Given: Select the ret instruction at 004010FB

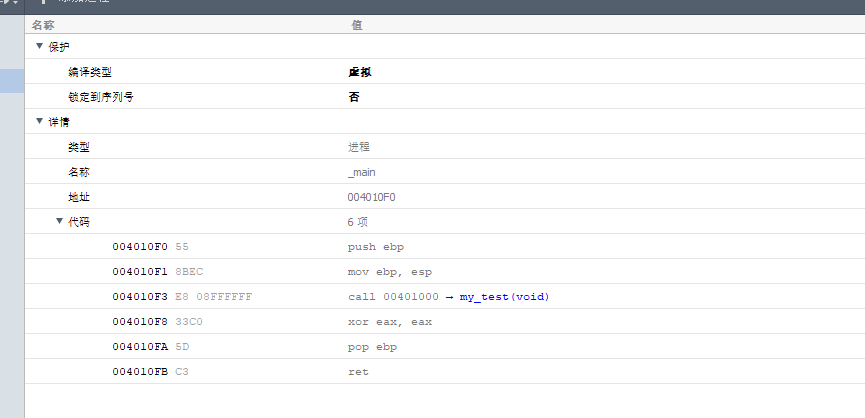Looking at the screenshot, I should 358,372.
